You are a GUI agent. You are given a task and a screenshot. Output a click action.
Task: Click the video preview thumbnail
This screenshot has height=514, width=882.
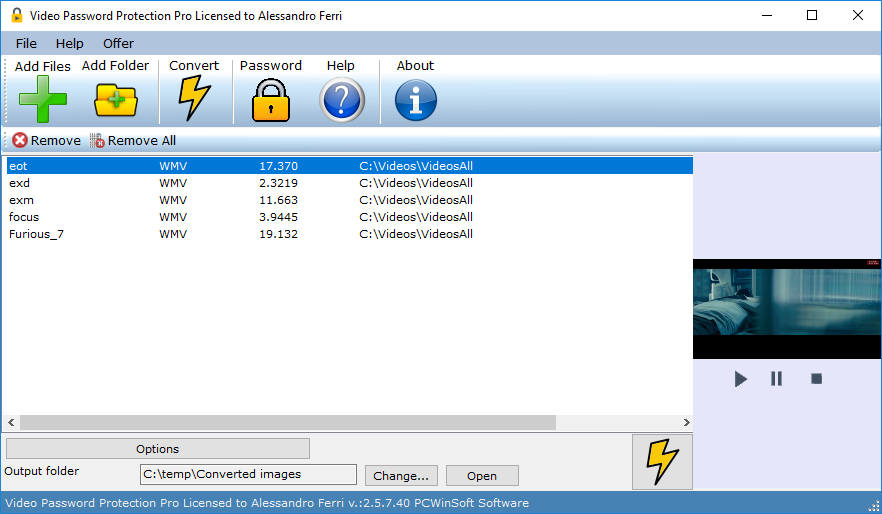tap(787, 309)
